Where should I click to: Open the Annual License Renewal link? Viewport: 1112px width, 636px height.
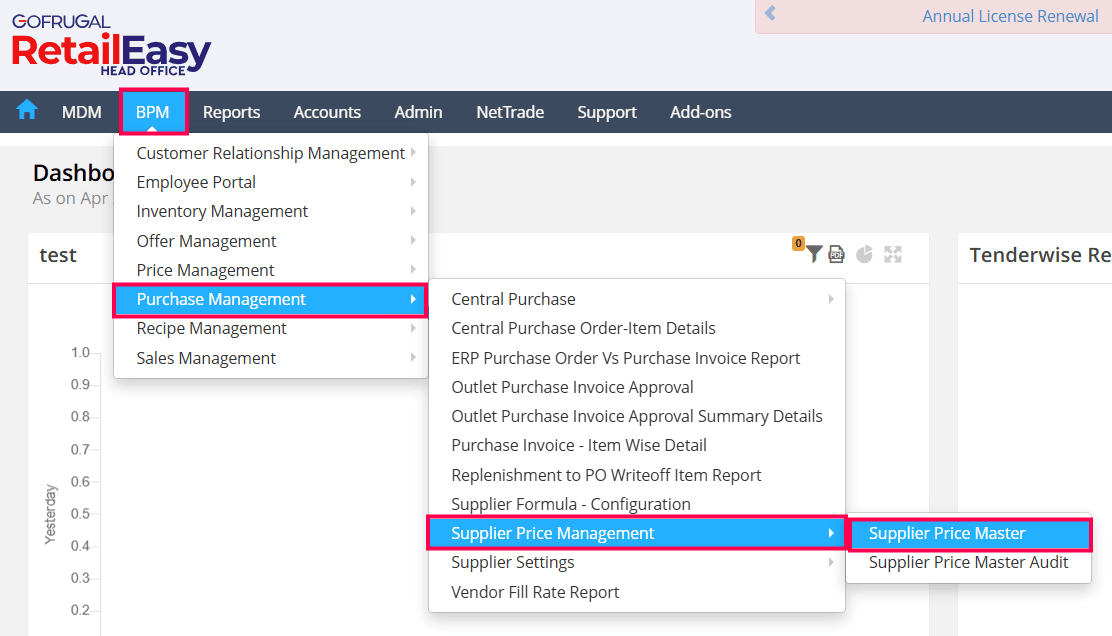pyautogui.click(x=1010, y=16)
